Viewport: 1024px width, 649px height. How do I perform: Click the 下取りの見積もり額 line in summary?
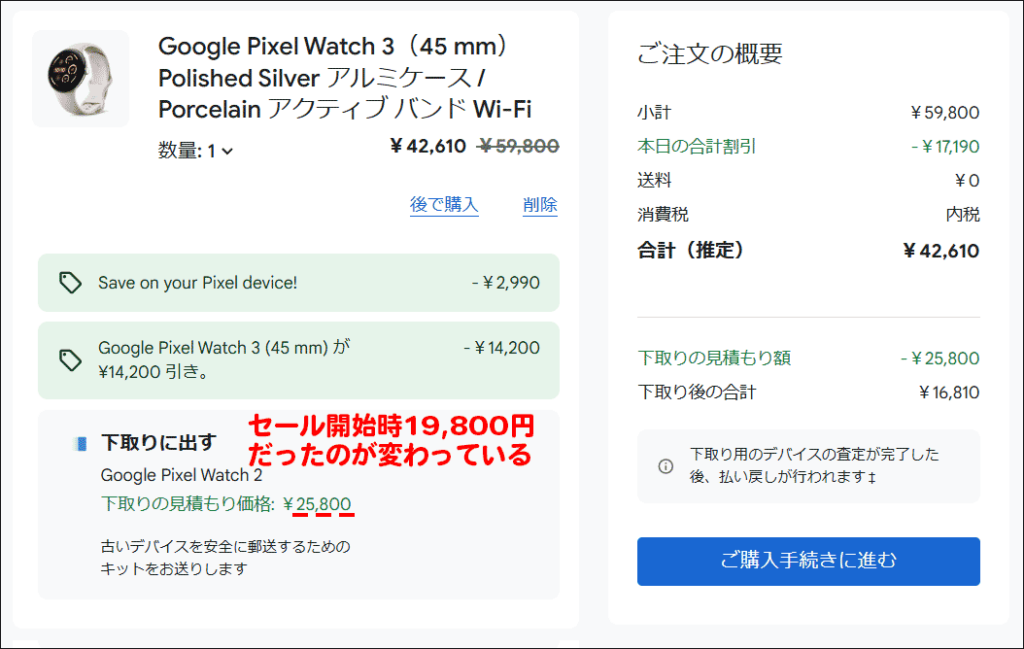pyautogui.click(x=808, y=358)
